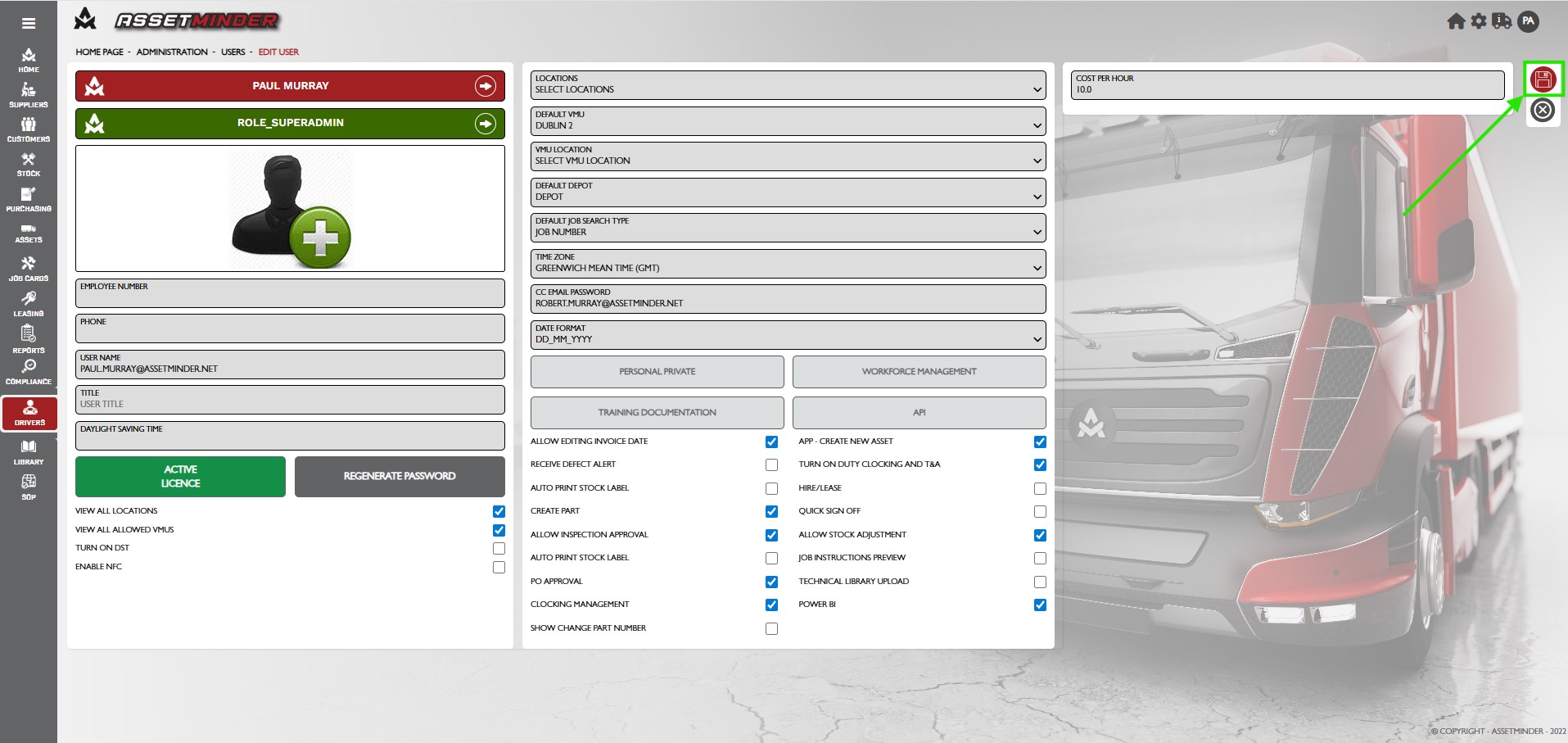1568x743 pixels.
Task: Uncheck View All Locations checkbox
Action: (499, 511)
